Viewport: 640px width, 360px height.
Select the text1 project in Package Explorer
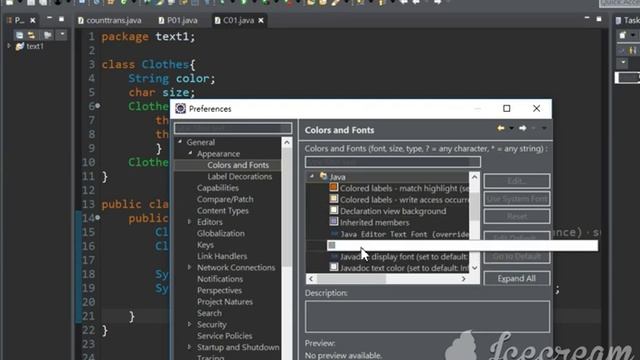click(34, 47)
